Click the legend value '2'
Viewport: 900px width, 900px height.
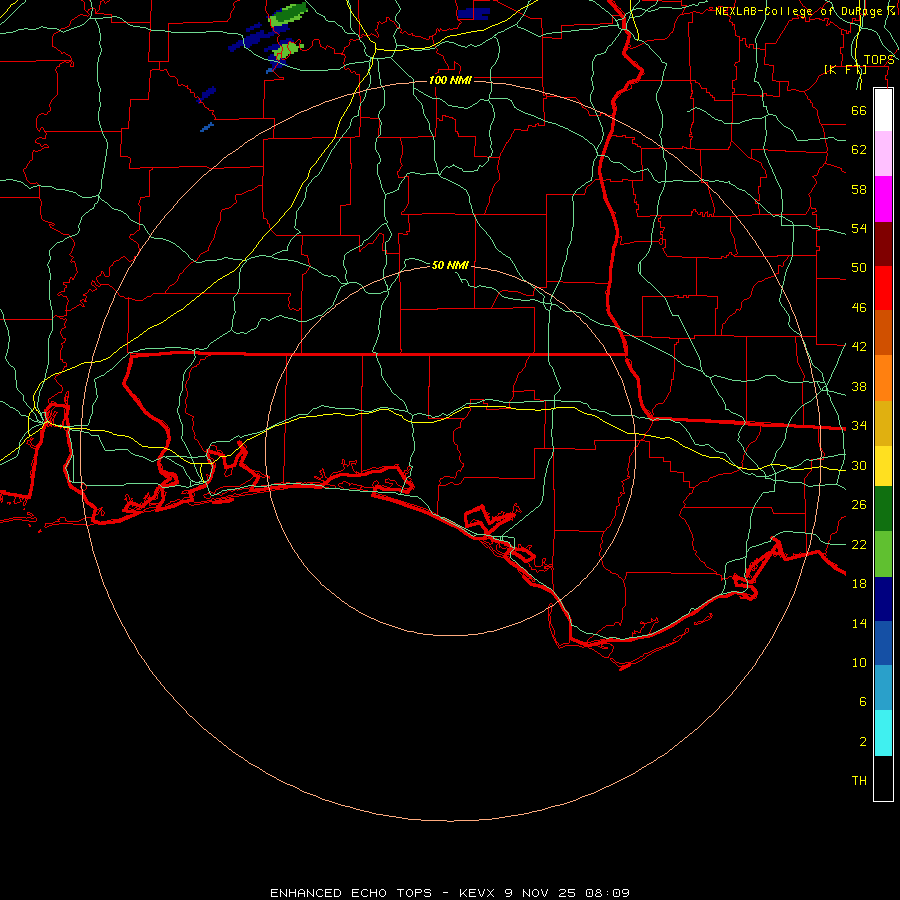pyautogui.click(x=863, y=742)
